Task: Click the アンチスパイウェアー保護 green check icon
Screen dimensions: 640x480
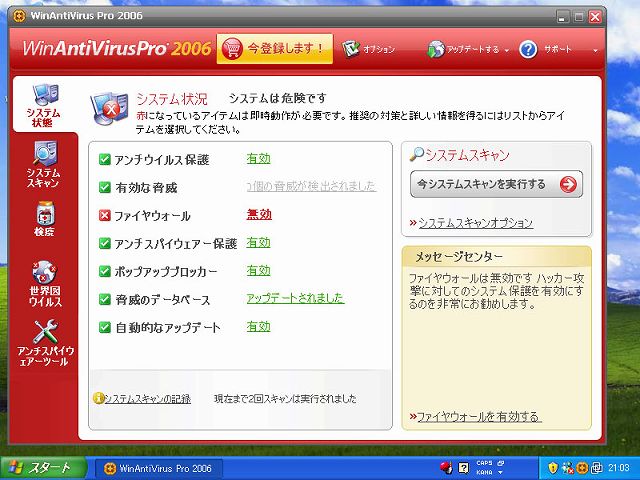Action: point(105,243)
